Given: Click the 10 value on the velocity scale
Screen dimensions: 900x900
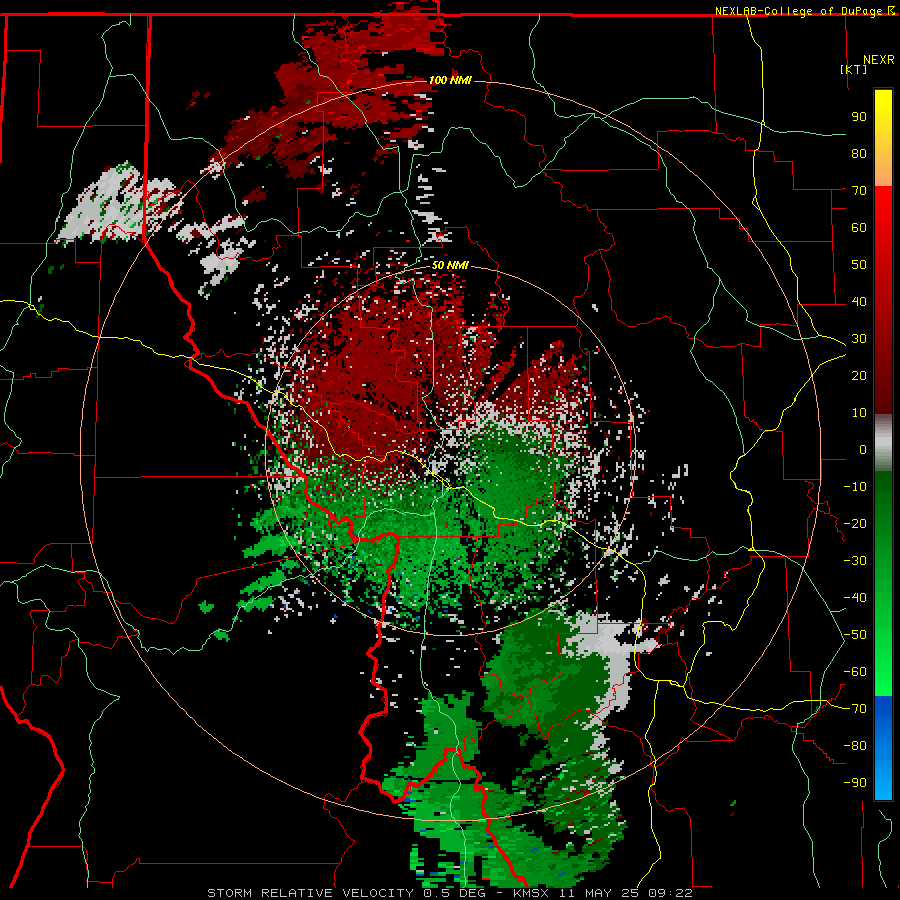Looking at the screenshot, I should coord(859,413).
